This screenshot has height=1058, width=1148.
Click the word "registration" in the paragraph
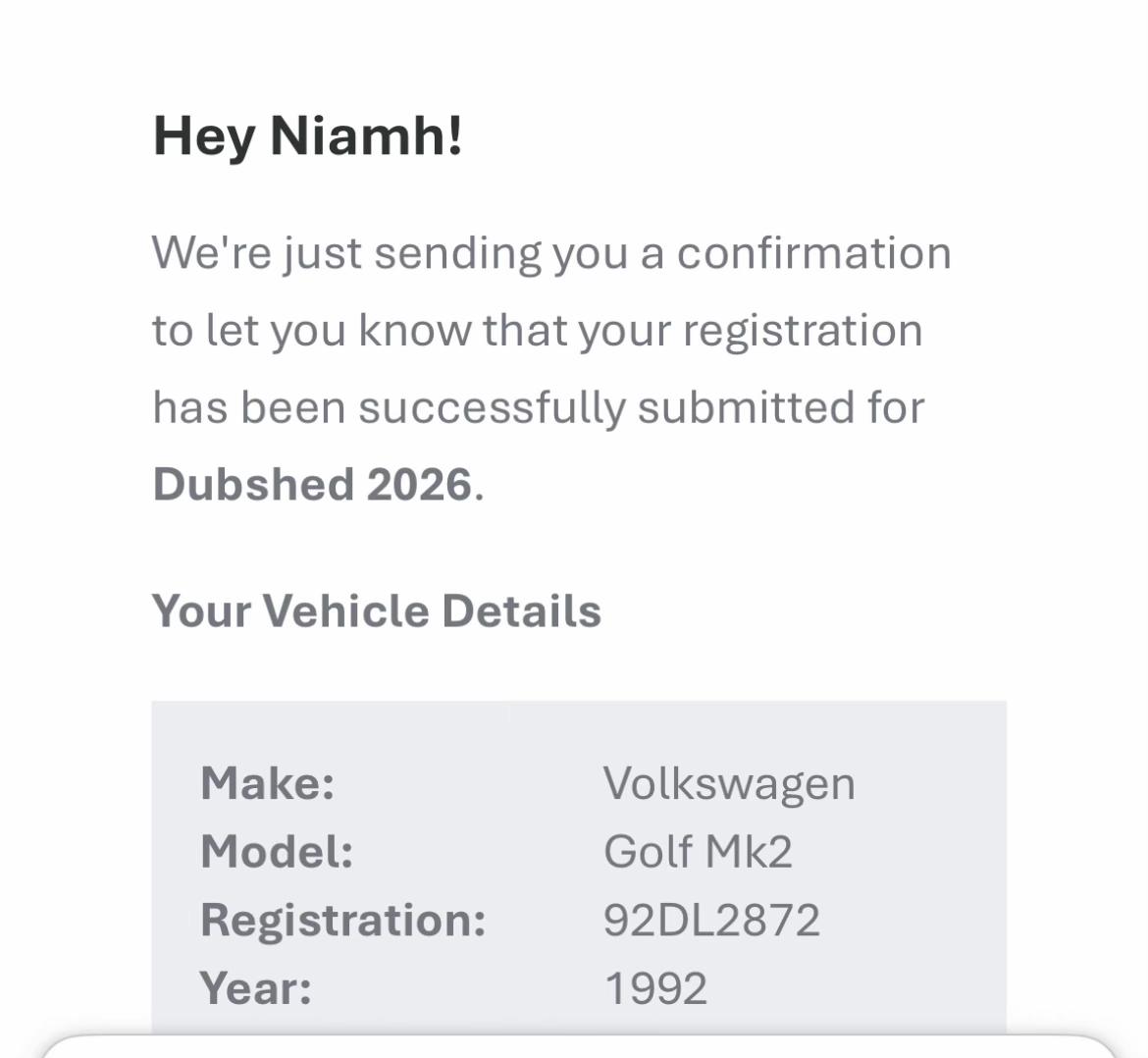click(803, 331)
